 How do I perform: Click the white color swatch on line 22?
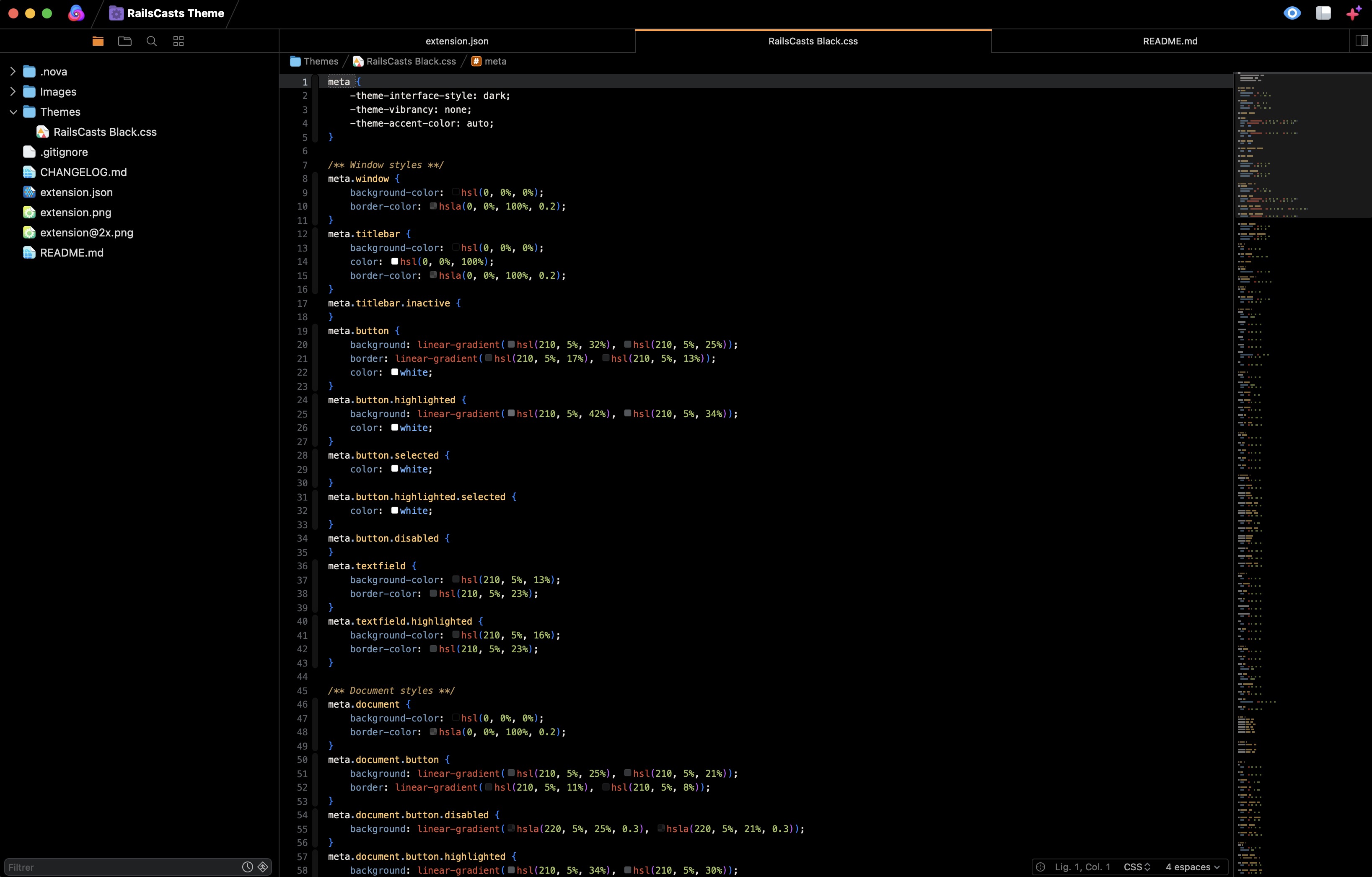point(394,372)
